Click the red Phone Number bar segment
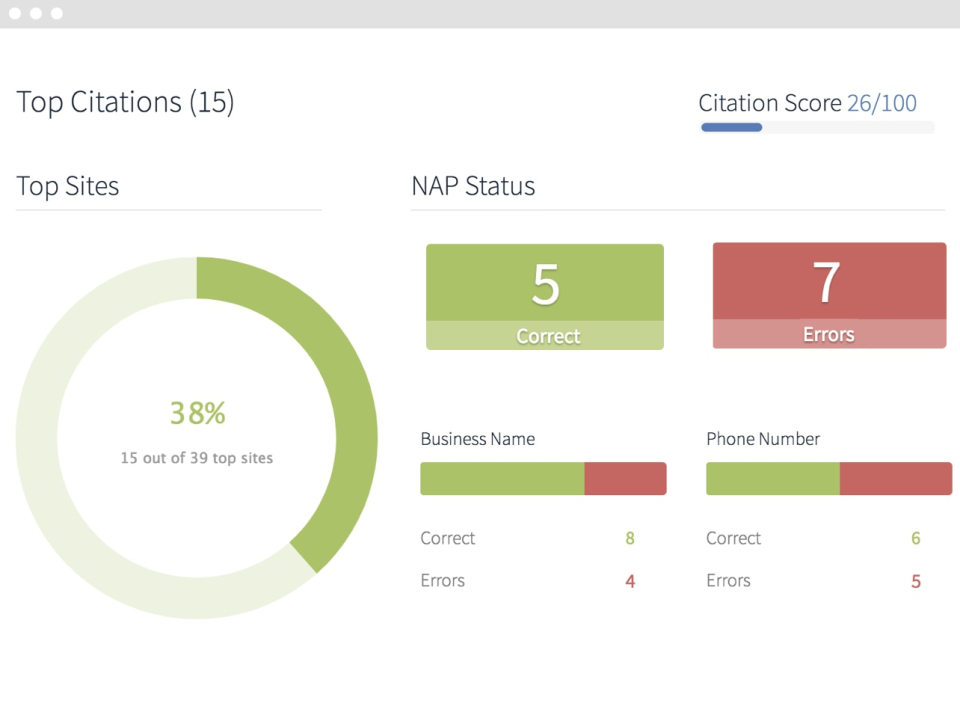960x706 pixels. [896, 479]
